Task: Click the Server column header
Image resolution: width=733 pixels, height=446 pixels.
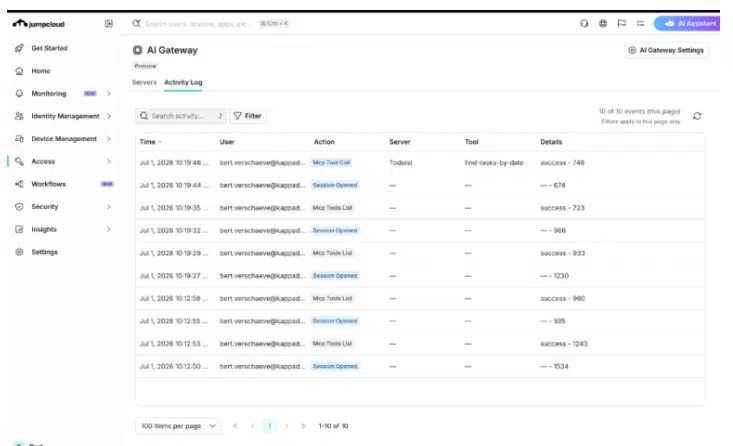Action: pos(400,142)
